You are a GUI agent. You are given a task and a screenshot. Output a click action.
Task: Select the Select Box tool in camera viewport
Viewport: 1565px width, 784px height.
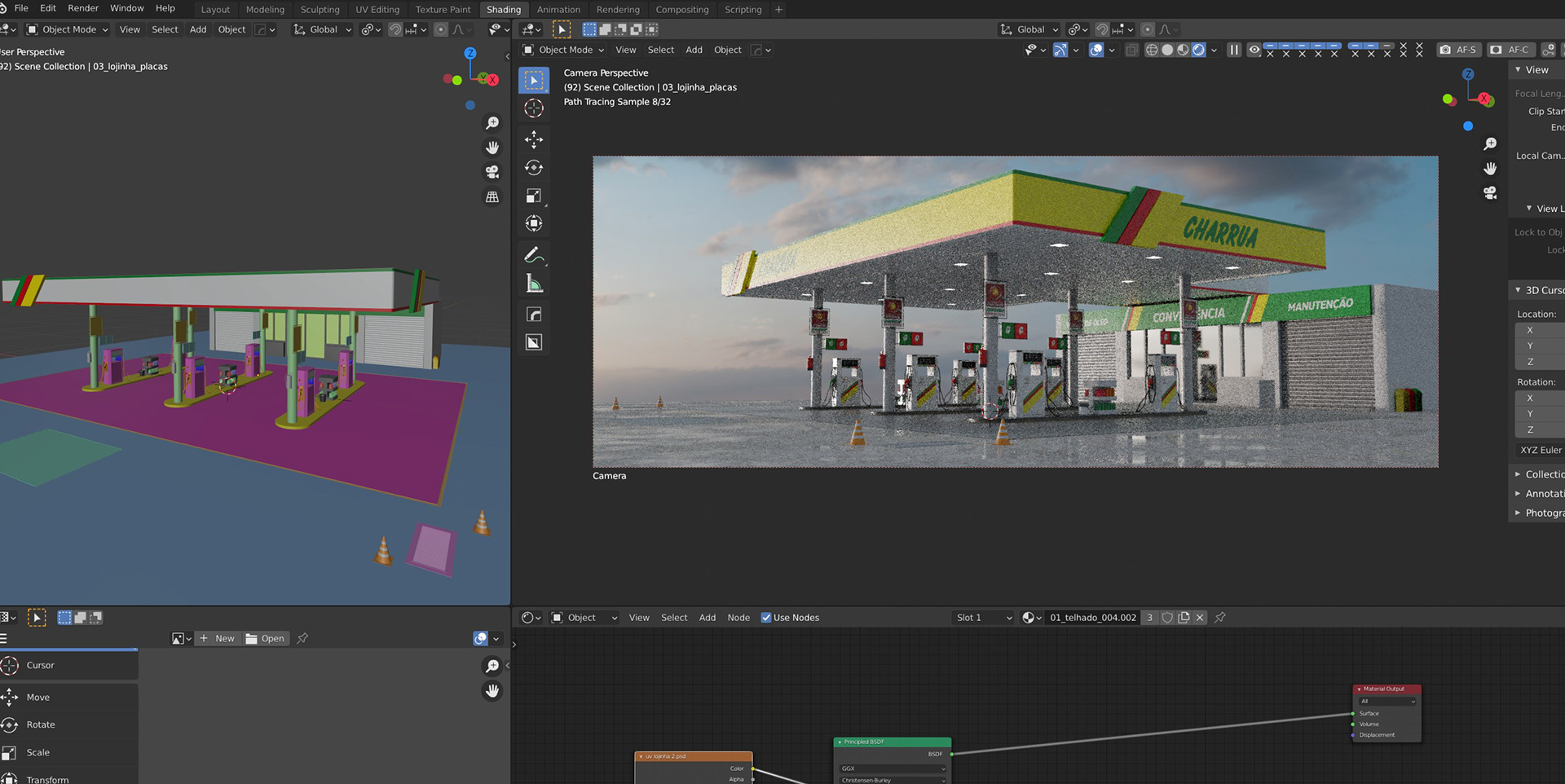pyautogui.click(x=534, y=80)
